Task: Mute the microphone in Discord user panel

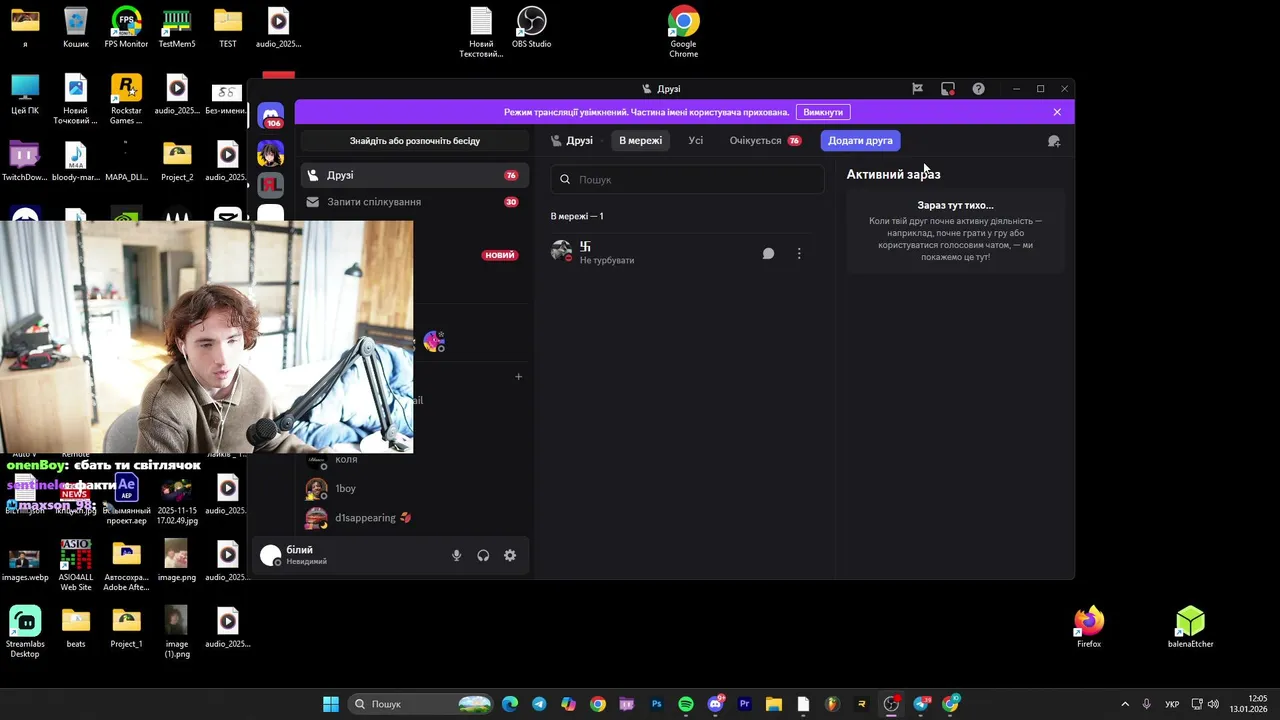Action: coord(457,556)
